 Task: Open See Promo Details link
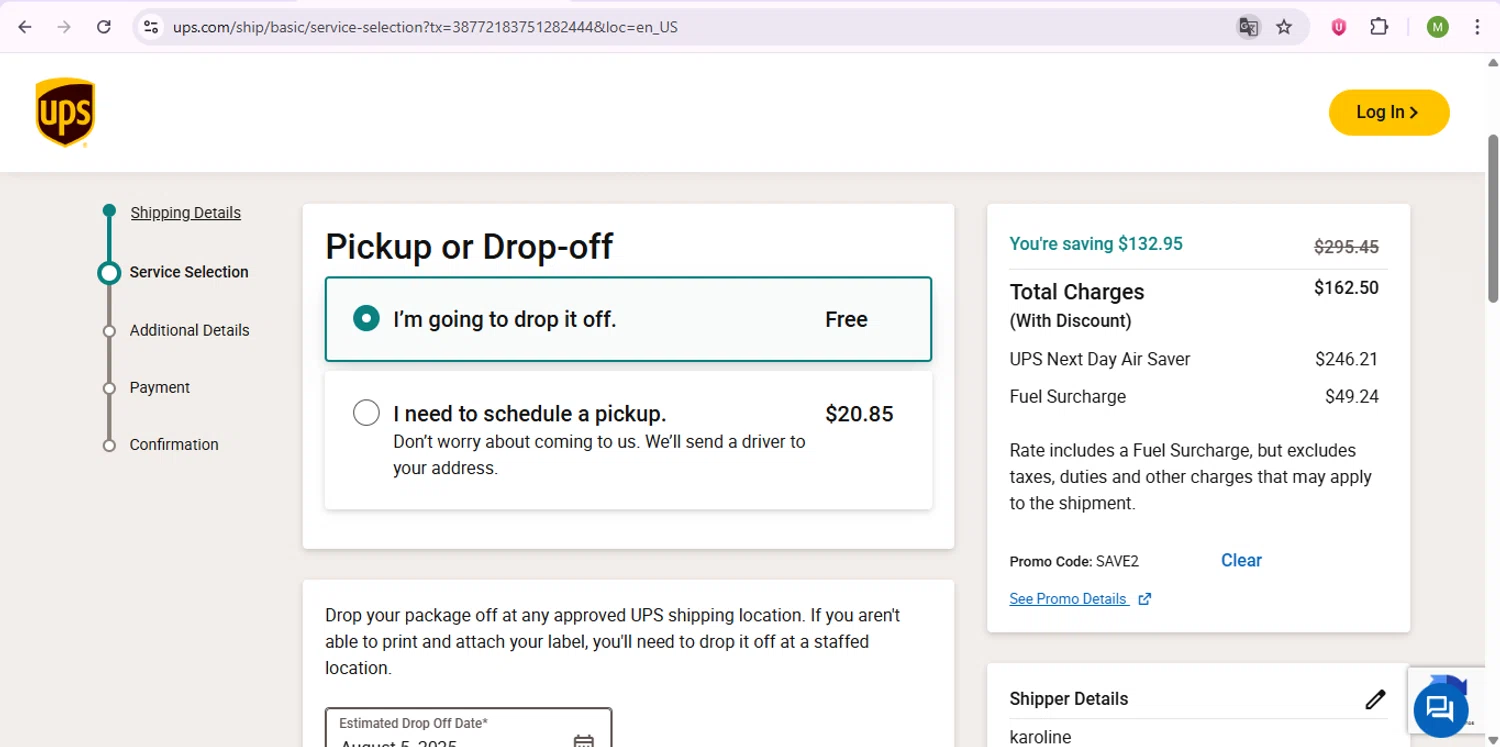(1068, 599)
